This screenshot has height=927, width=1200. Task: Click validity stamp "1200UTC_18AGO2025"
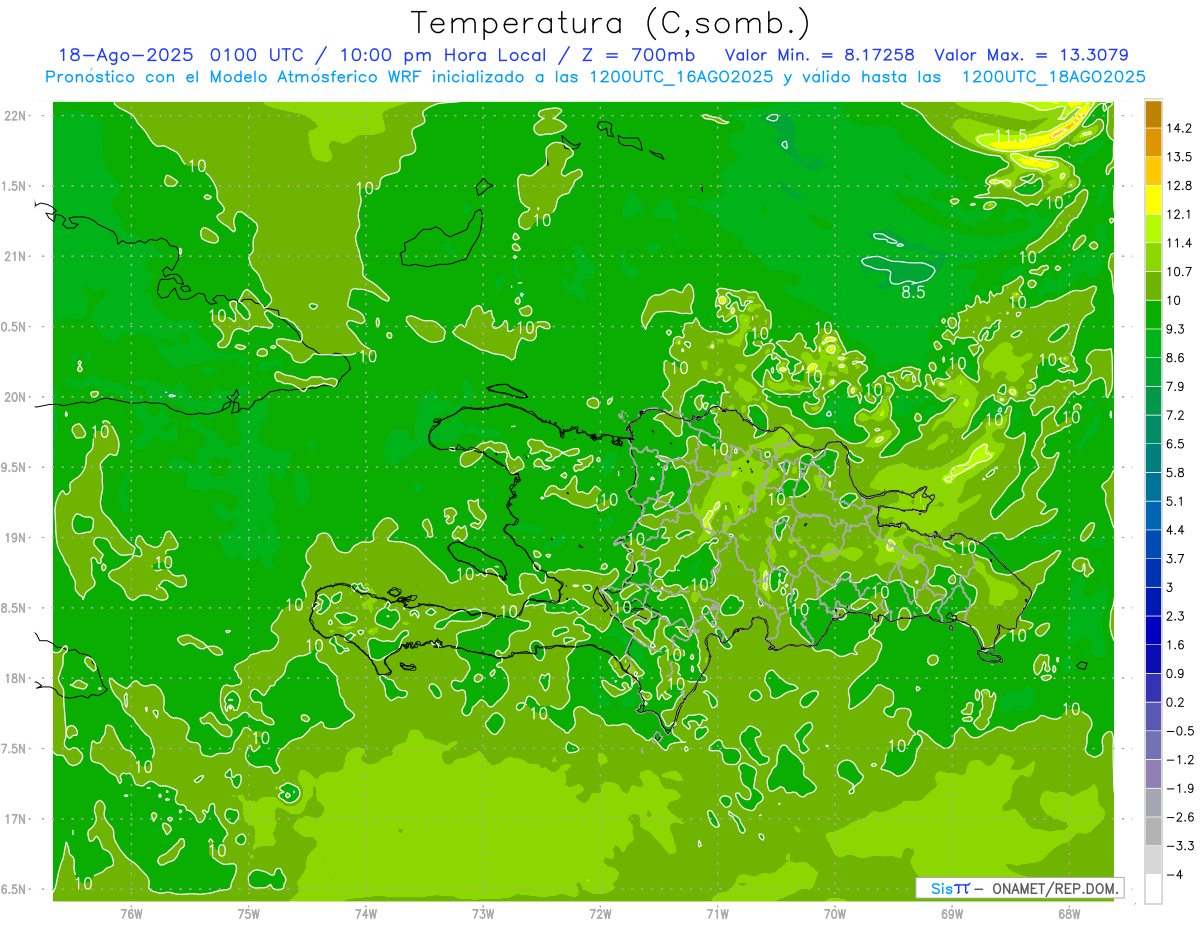click(1053, 77)
